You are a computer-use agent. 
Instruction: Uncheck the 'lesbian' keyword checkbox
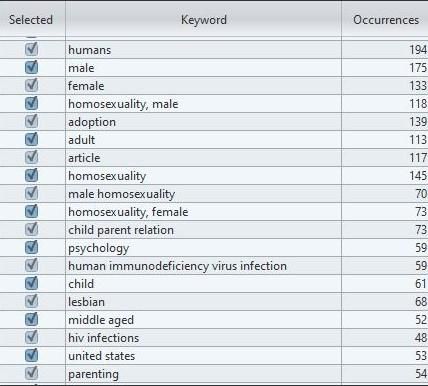click(x=31, y=301)
